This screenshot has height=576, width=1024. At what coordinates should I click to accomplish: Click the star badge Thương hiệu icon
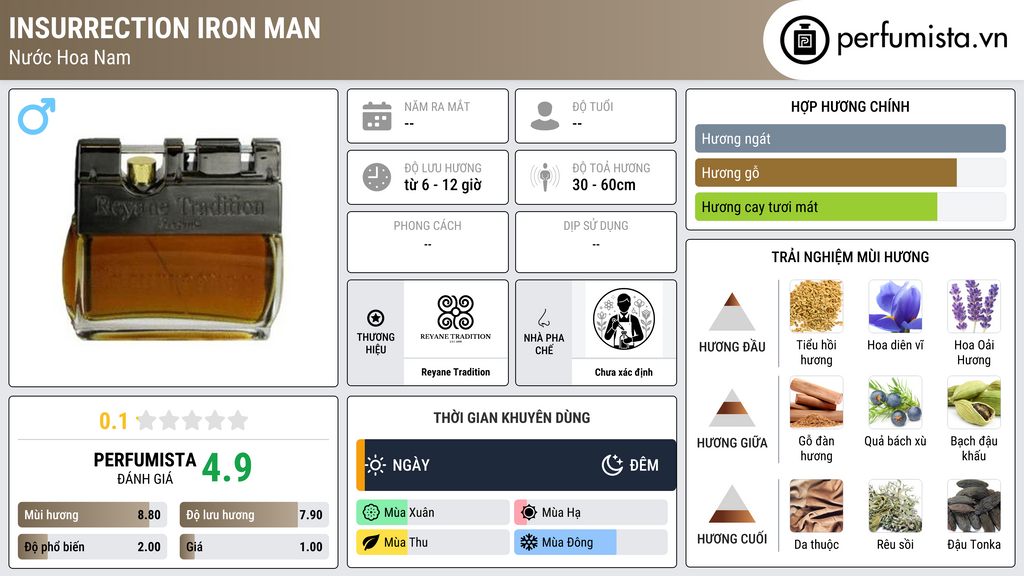pos(376,318)
